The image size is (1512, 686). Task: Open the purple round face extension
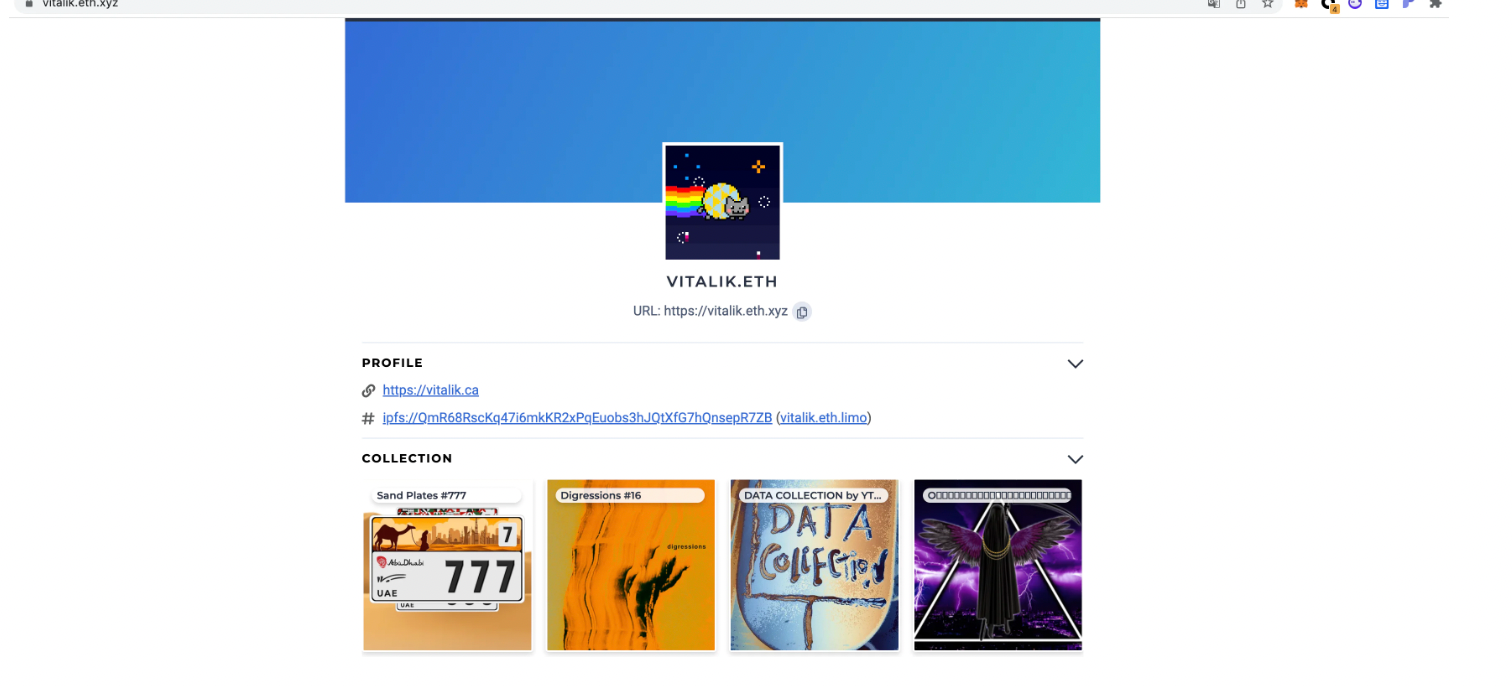tap(1355, 4)
